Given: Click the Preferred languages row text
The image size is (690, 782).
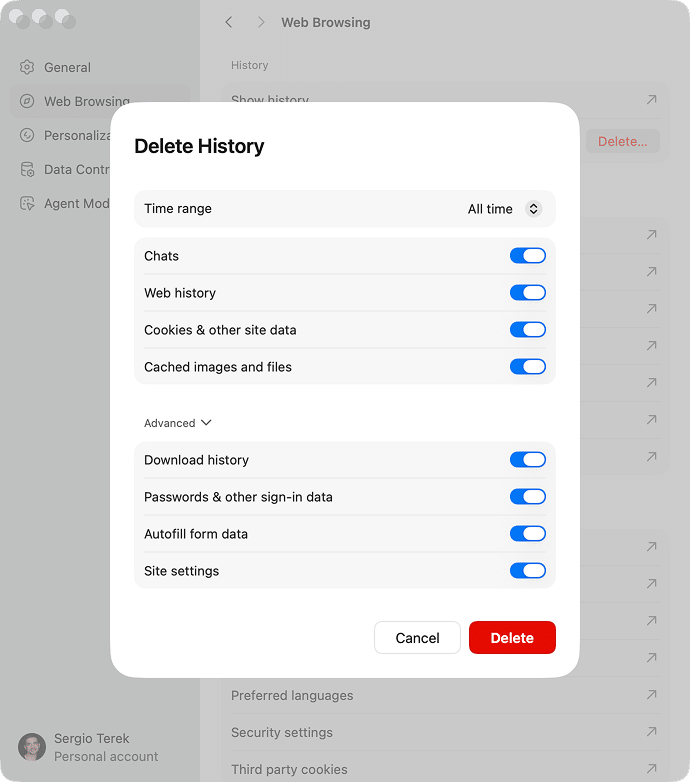Looking at the screenshot, I should (292, 695).
